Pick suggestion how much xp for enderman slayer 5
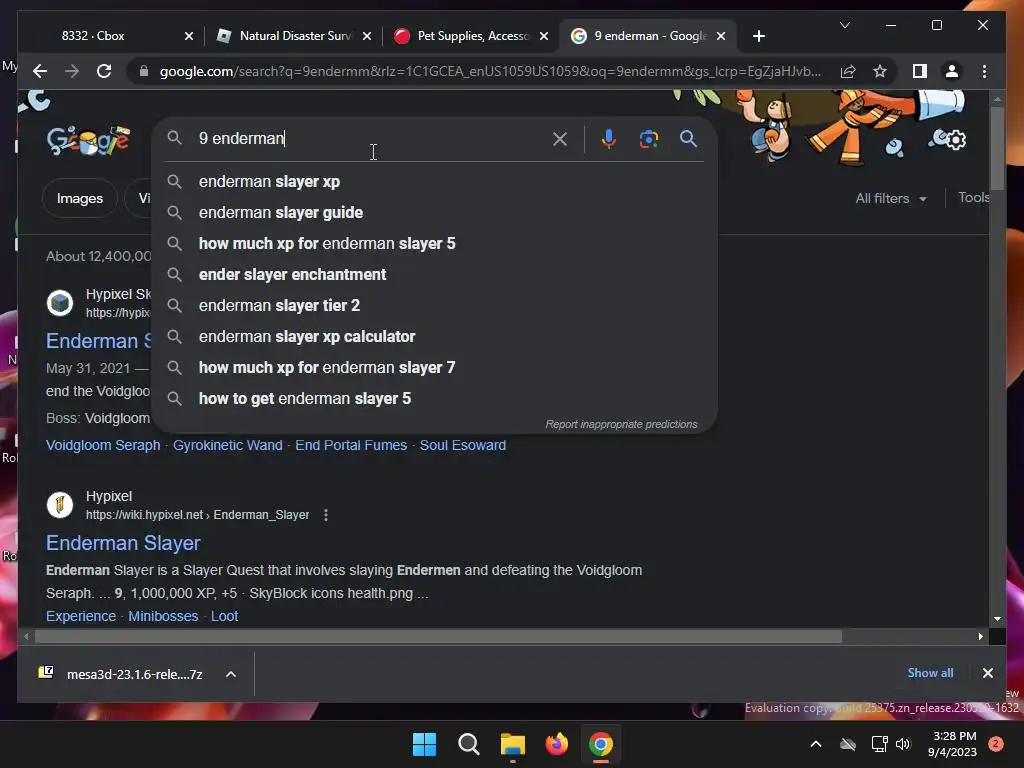The height and width of the screenshot is (768, 1024). click(x=434, y=244)
